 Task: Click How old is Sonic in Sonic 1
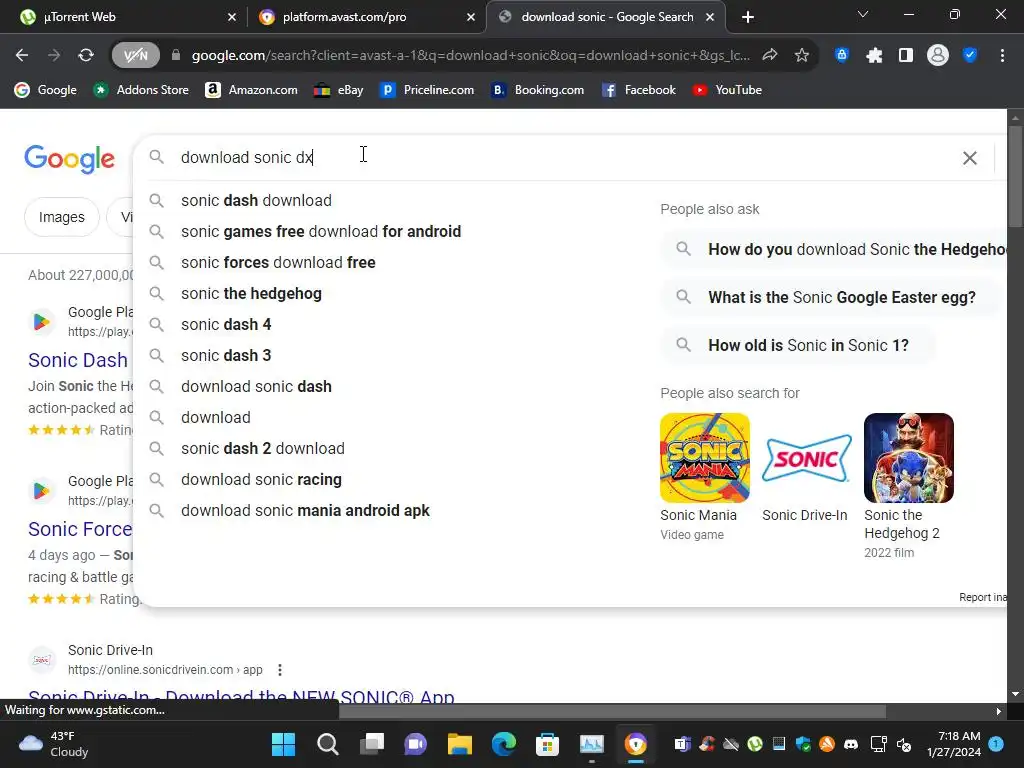(x=798, y=345)
